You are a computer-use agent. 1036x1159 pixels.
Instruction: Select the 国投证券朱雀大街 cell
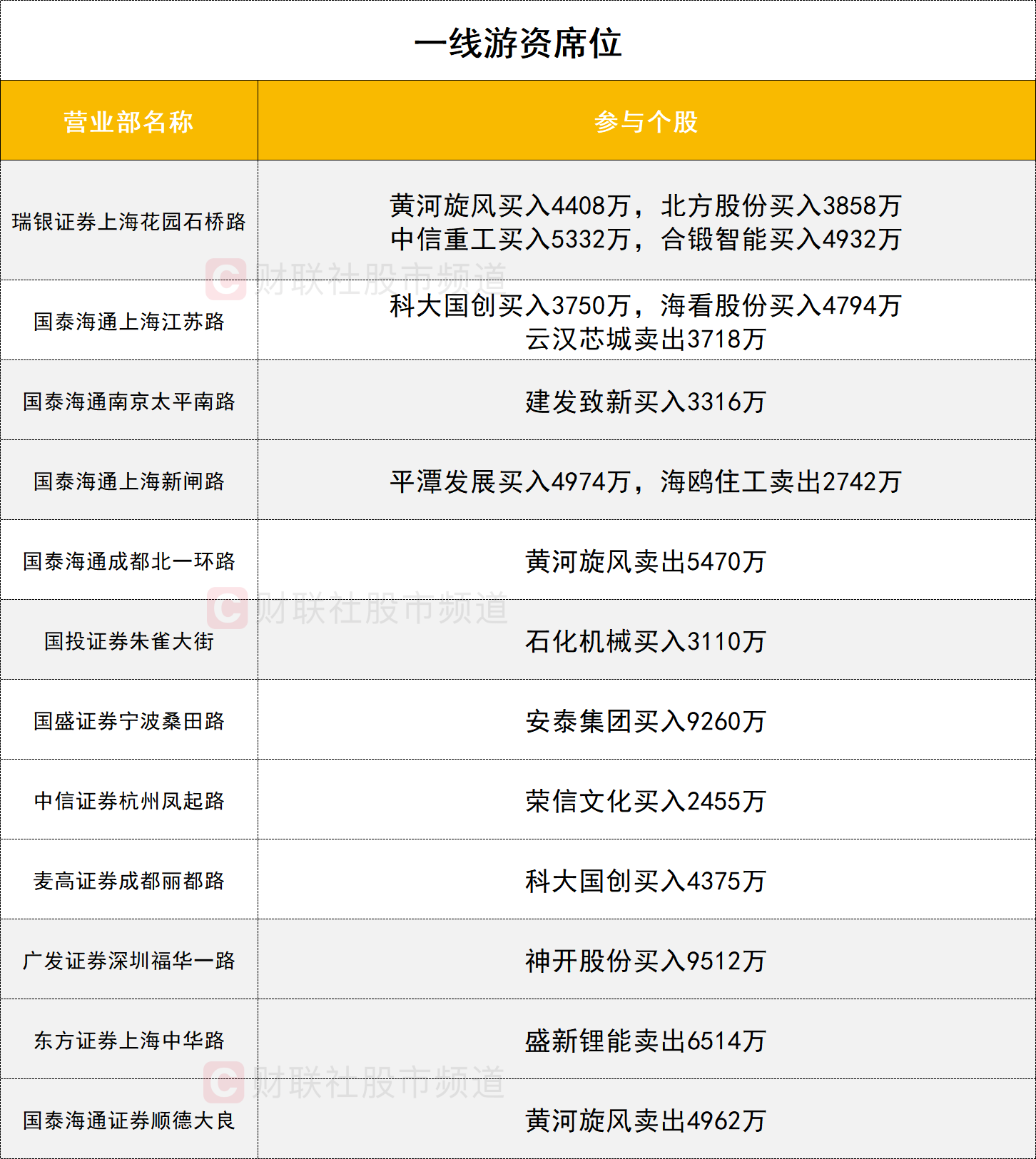(x=128, y=641)
